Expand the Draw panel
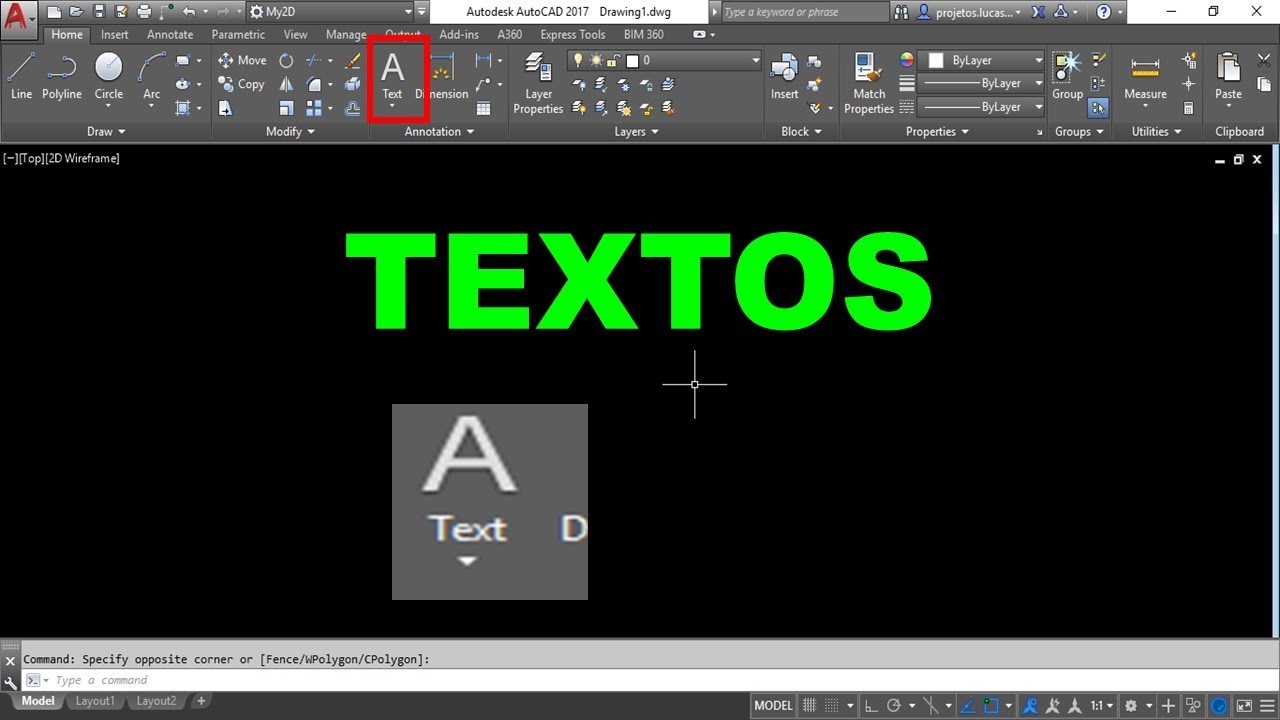 pyautogui.click(x=106, y=131)
